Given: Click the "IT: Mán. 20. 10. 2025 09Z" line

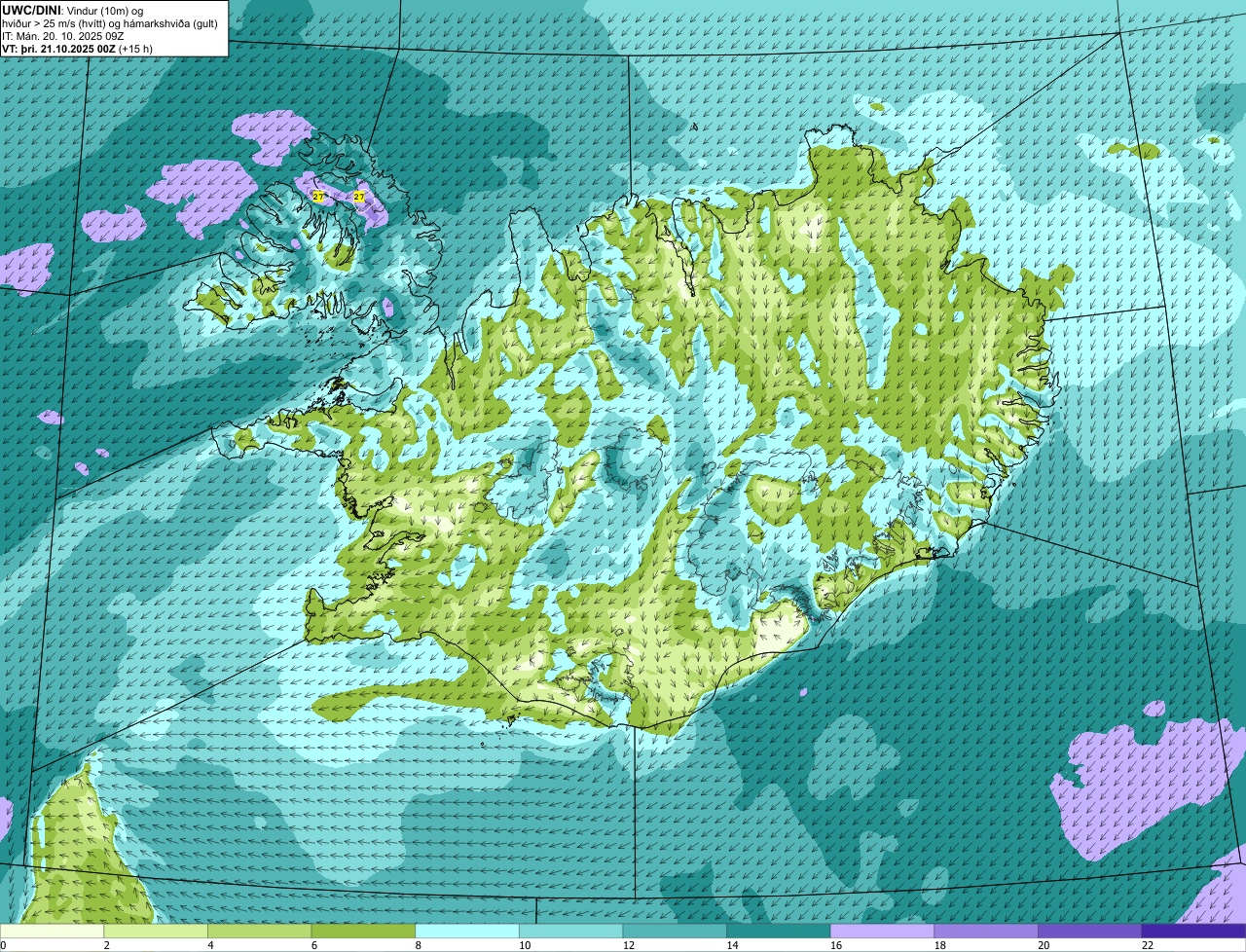Looking at the screenshot, I should (x=63, y=35).
